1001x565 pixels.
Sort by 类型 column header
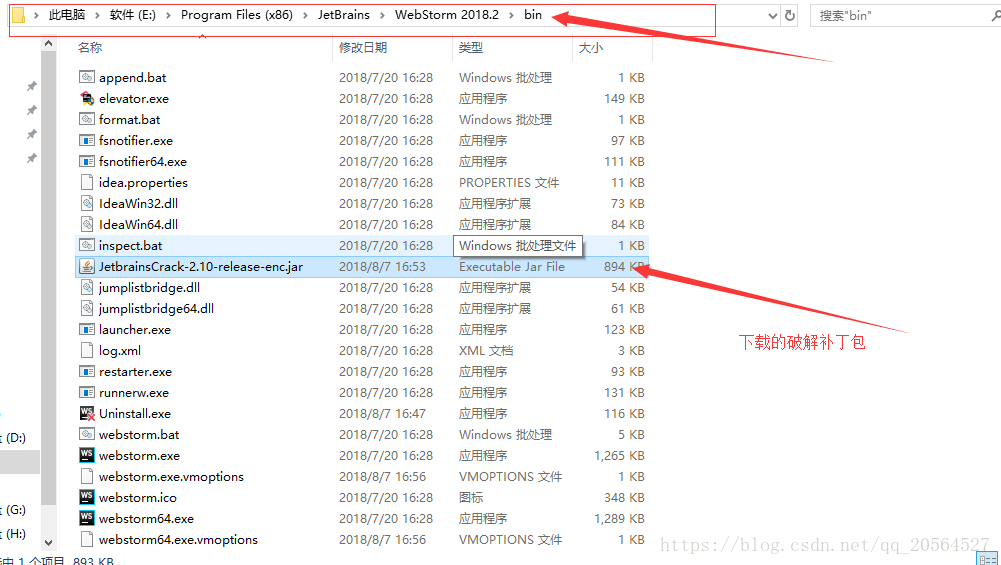tap(470, 47)
